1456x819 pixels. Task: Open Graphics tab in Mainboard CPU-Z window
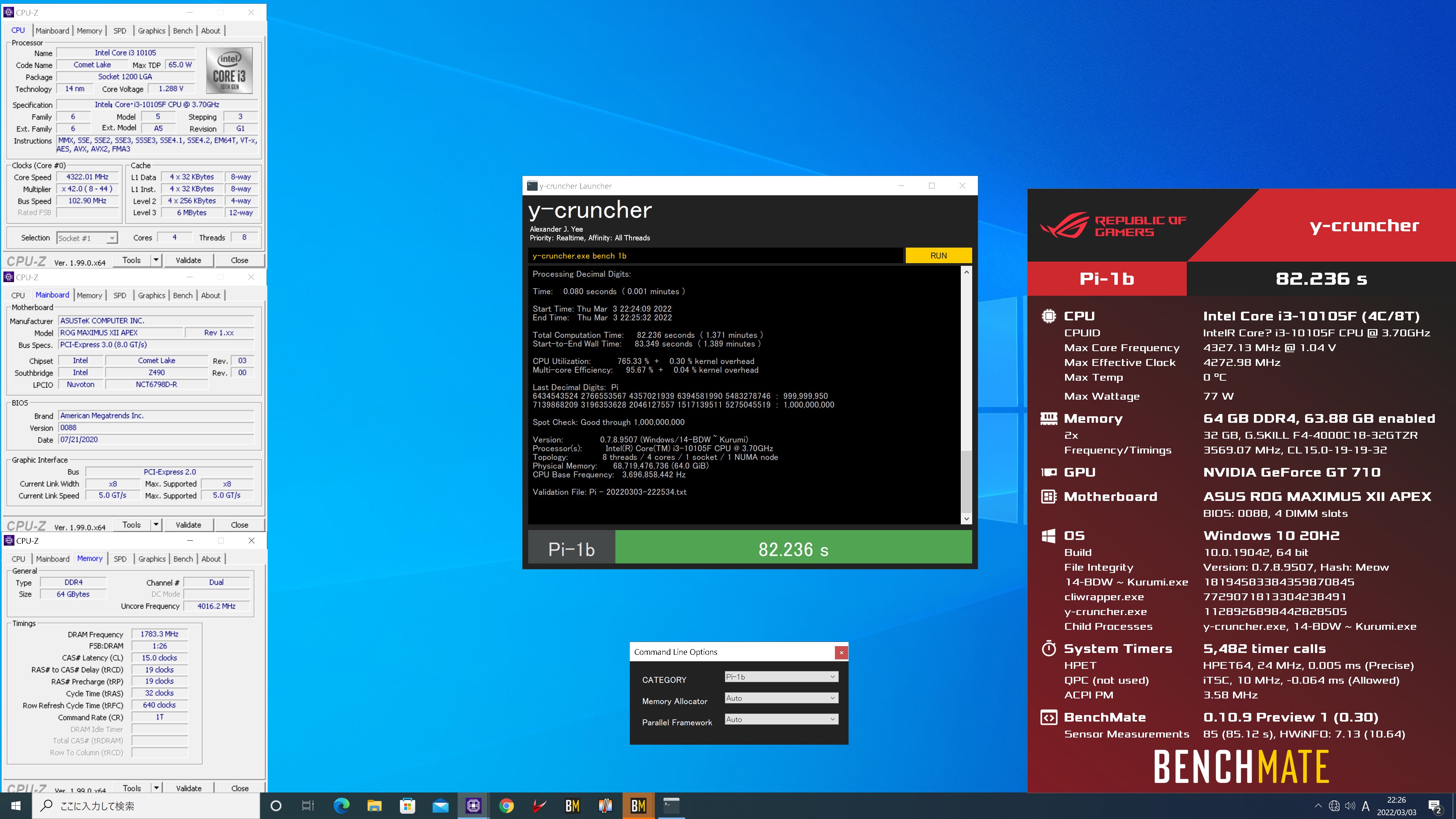point(152,295)
